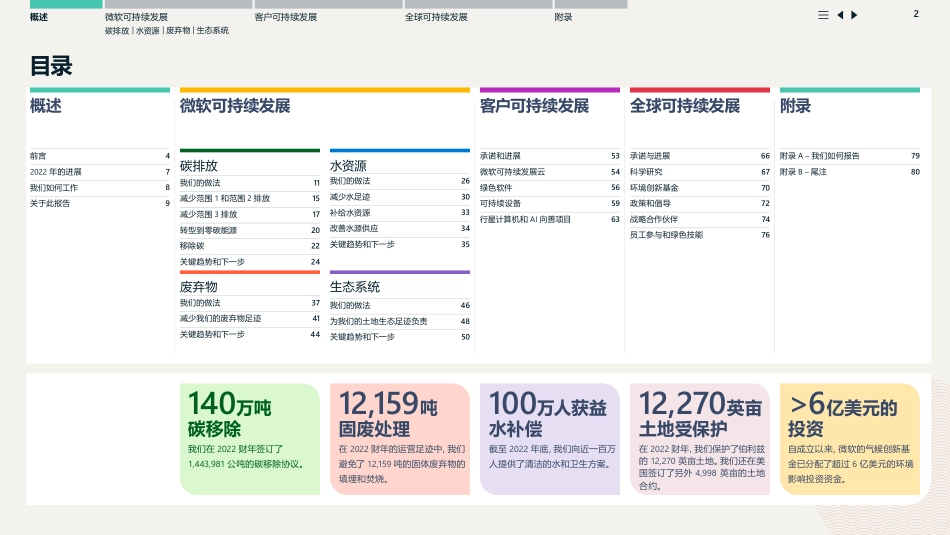
Task: Jump to 战略合作伙伴 entry
Action: coord(700,219)
